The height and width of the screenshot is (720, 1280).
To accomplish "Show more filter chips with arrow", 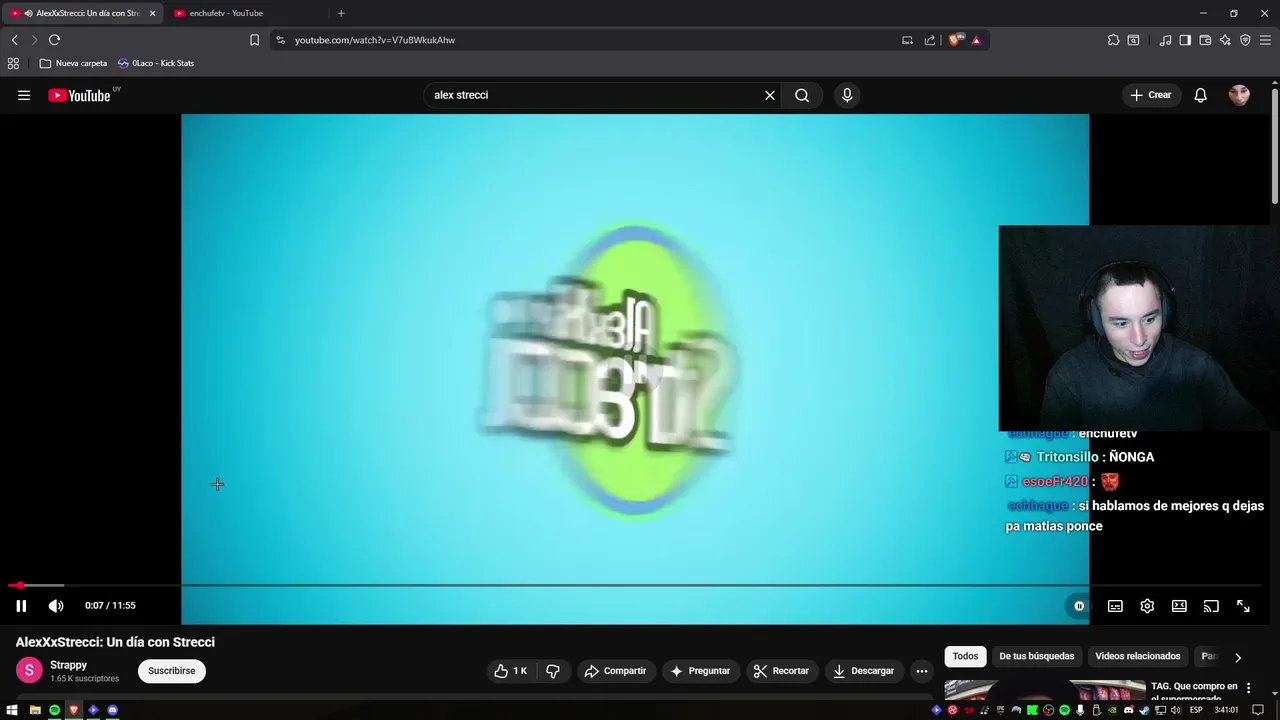I will point(1238,657).
